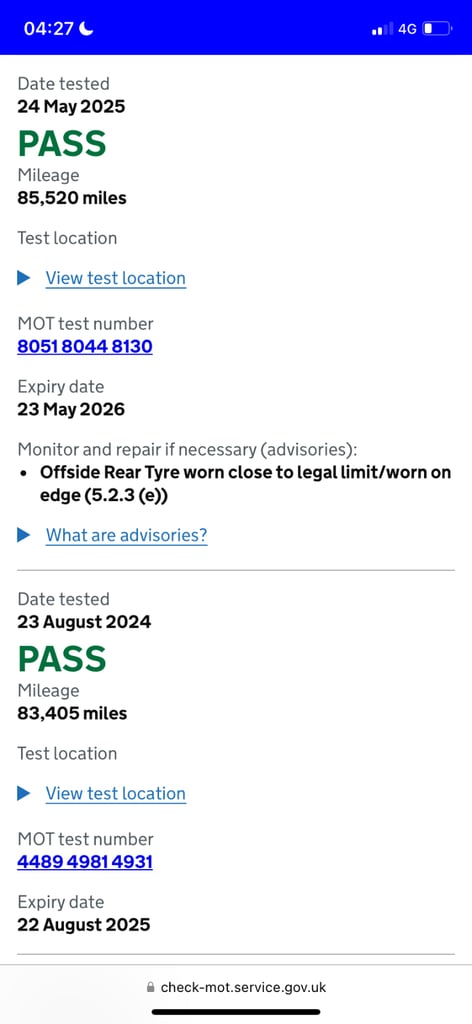Tap the battery level icon
This screenshot has width=472, height=1024.
(437, 29)
